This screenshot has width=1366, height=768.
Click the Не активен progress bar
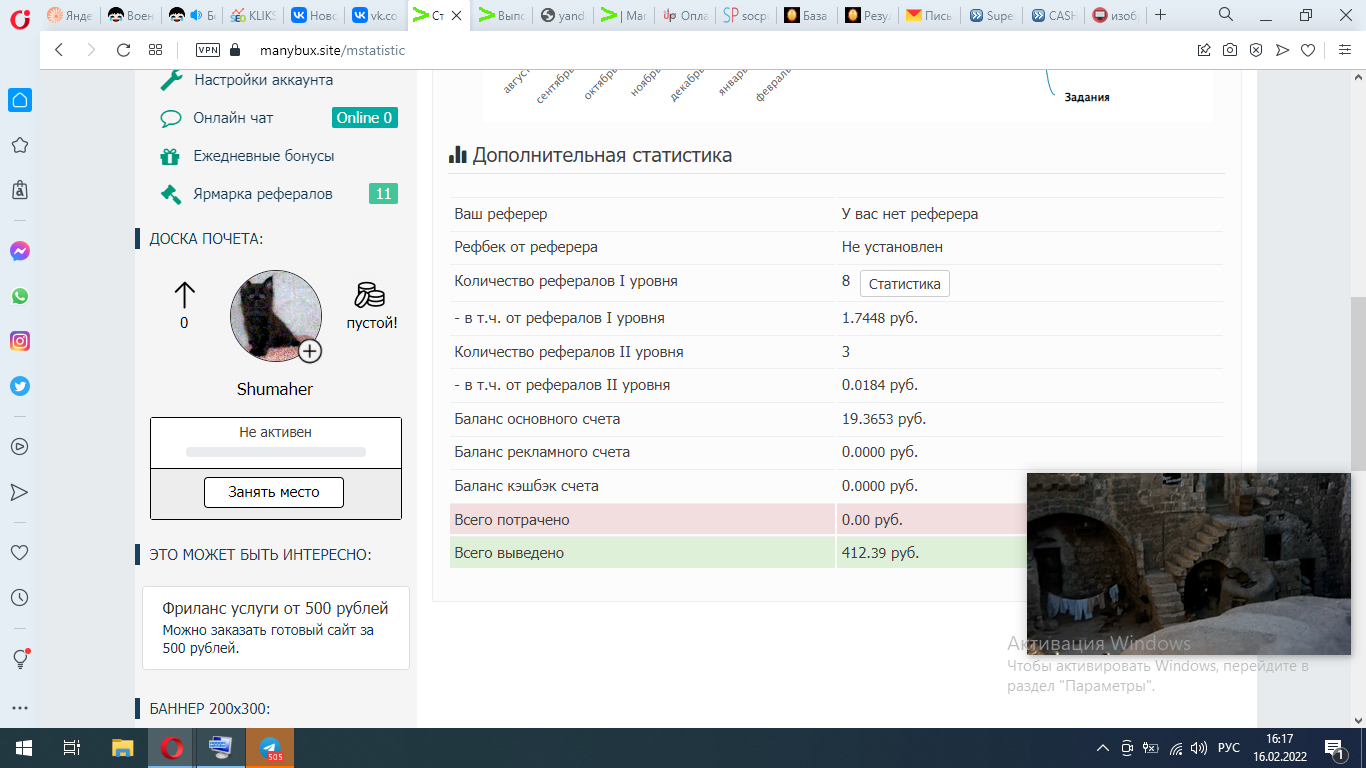coord(276,452)
